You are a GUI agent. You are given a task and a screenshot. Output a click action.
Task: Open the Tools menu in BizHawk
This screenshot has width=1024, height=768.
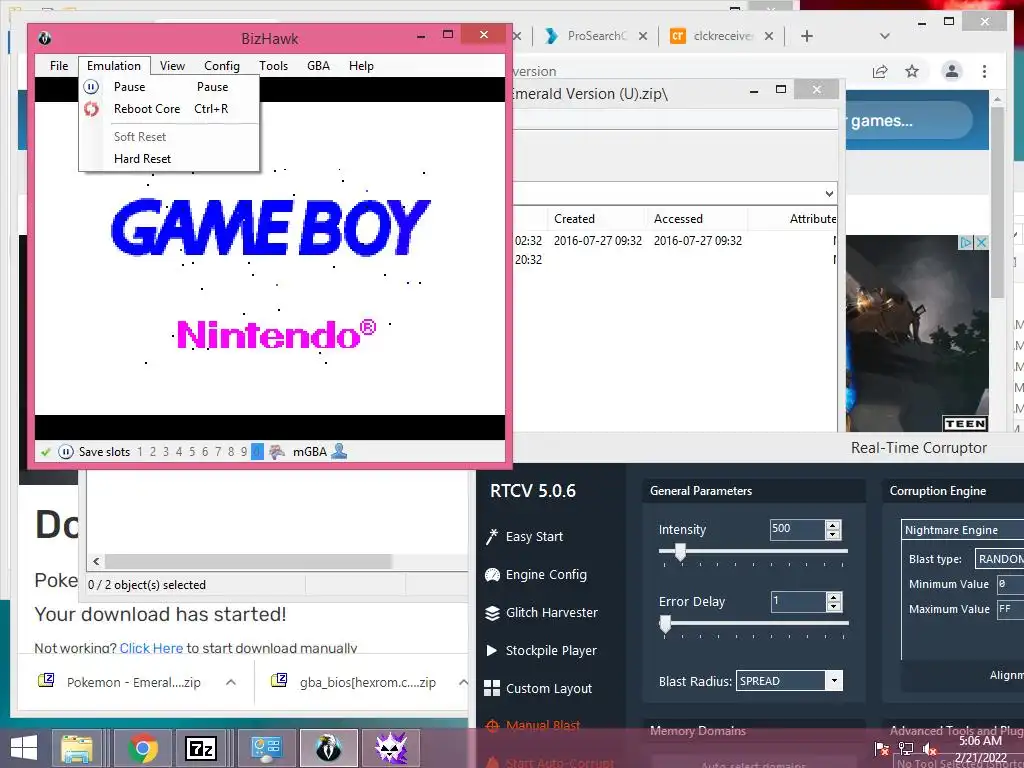[x=273, y=66]
